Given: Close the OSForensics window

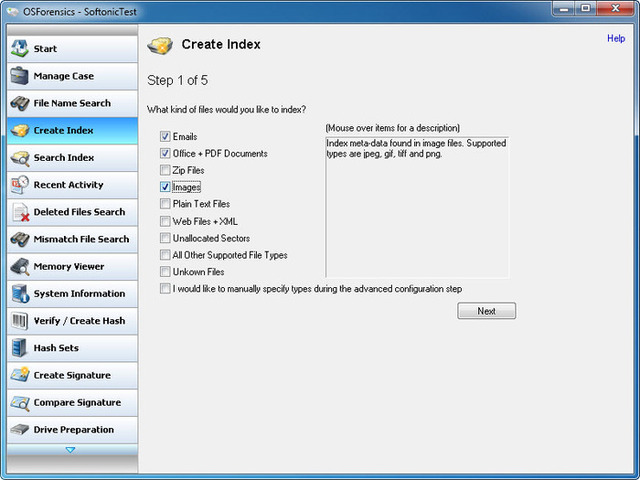Looking at the screenshot, I should coord(616,9).
